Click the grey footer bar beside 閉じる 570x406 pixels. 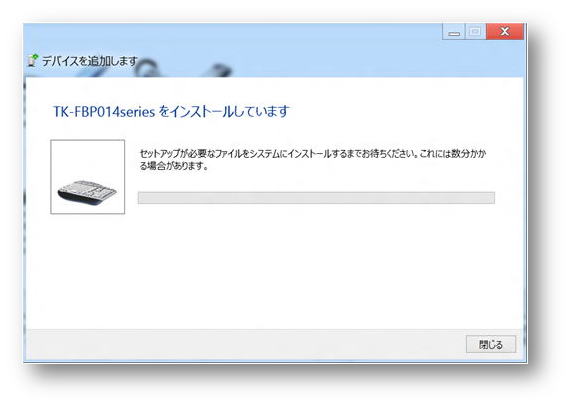click(x=244, y=344)
